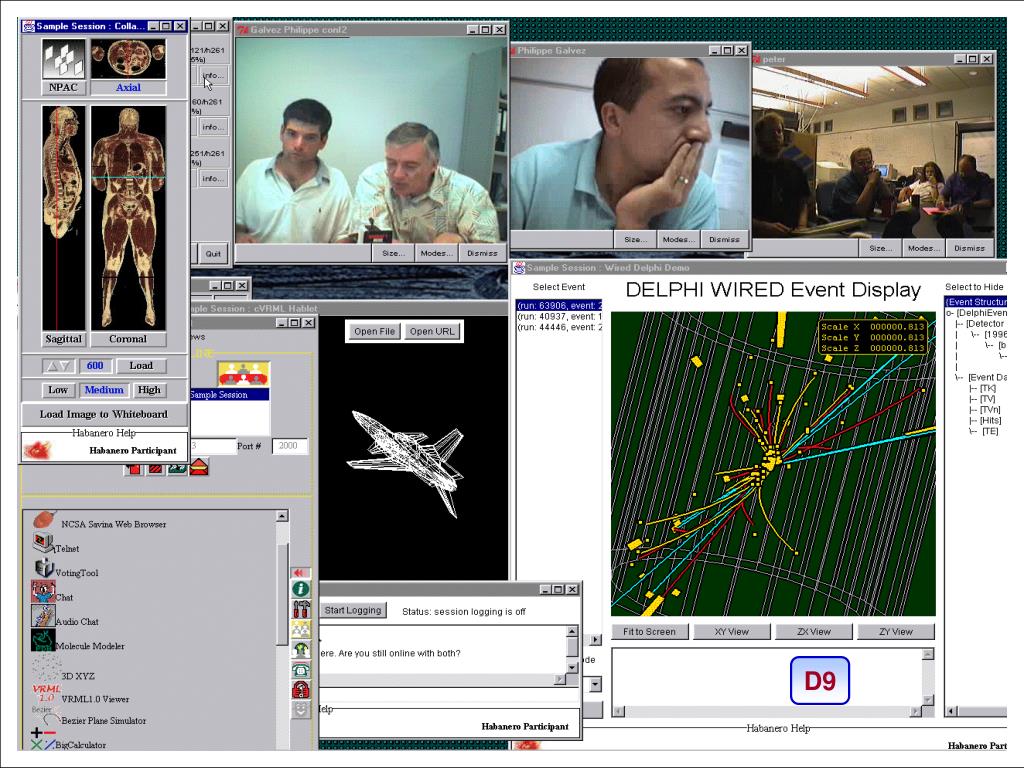Launch the BigCalculator icon

43,739
